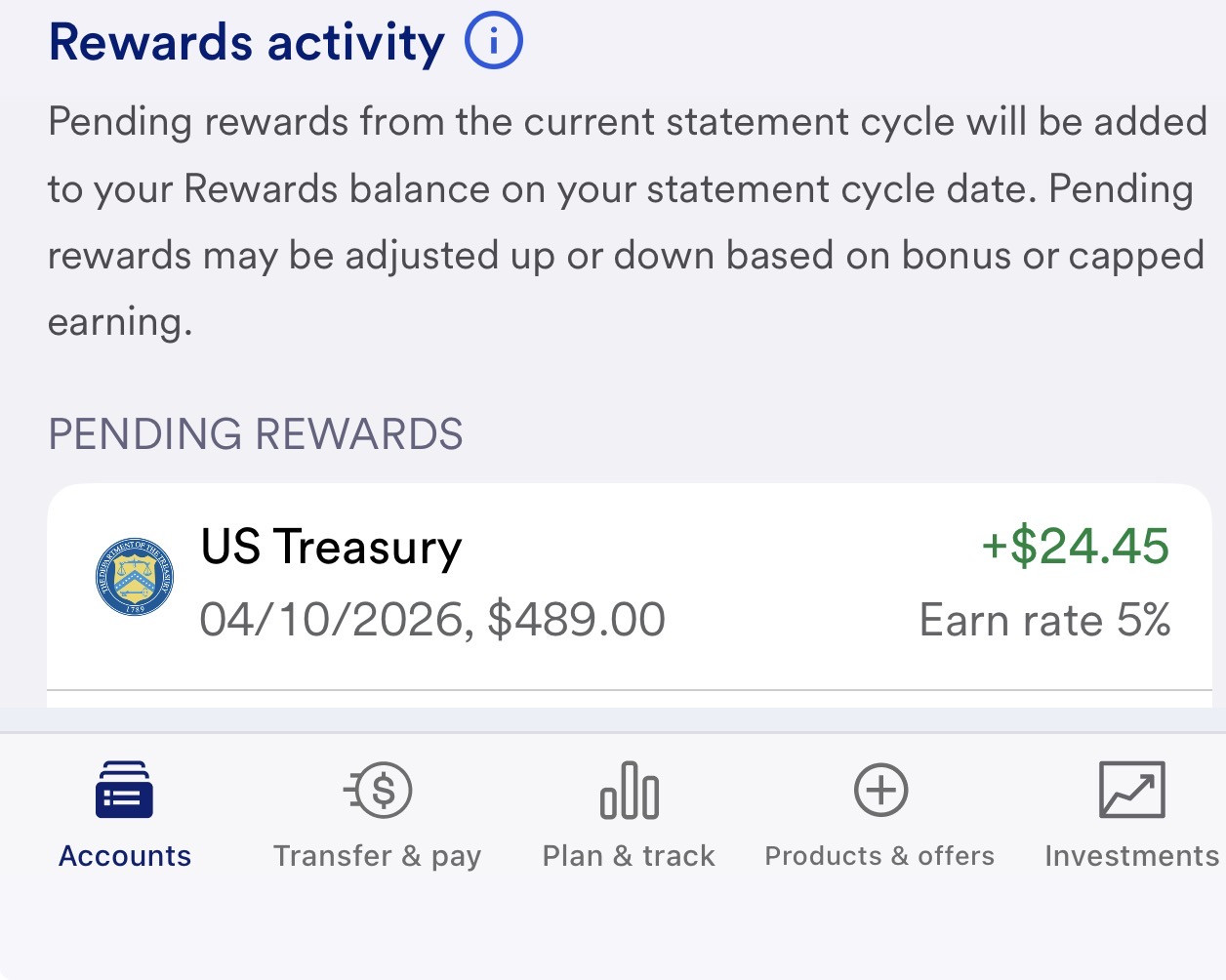Viewport: 1226px width, 980px height.
Task: Open the Investments tab label
Action: [x=1131, y=856]
